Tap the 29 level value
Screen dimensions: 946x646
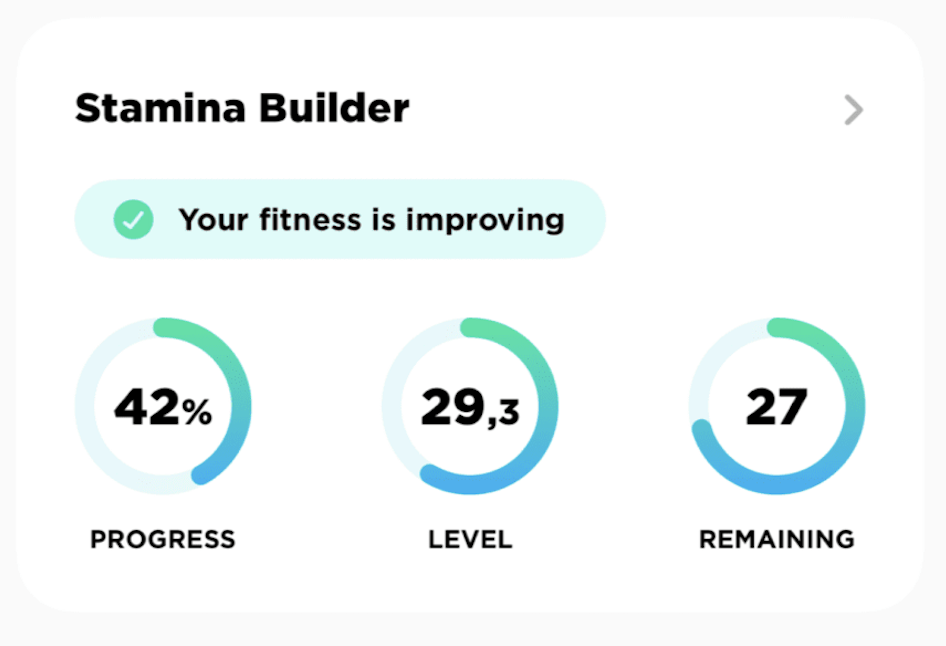[453, 408]
